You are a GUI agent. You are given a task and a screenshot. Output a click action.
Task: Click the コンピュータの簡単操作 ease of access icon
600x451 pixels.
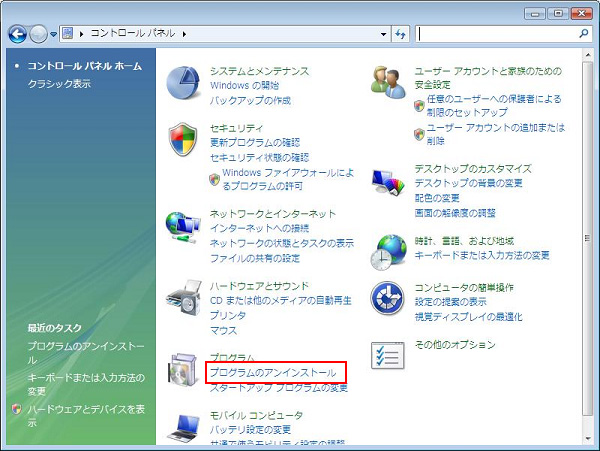(387, 298)
